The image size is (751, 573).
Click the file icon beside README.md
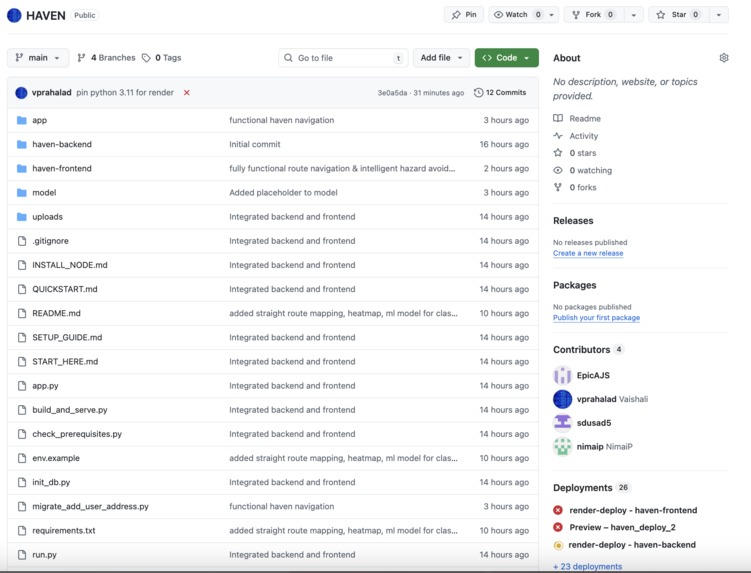[22, 313]
